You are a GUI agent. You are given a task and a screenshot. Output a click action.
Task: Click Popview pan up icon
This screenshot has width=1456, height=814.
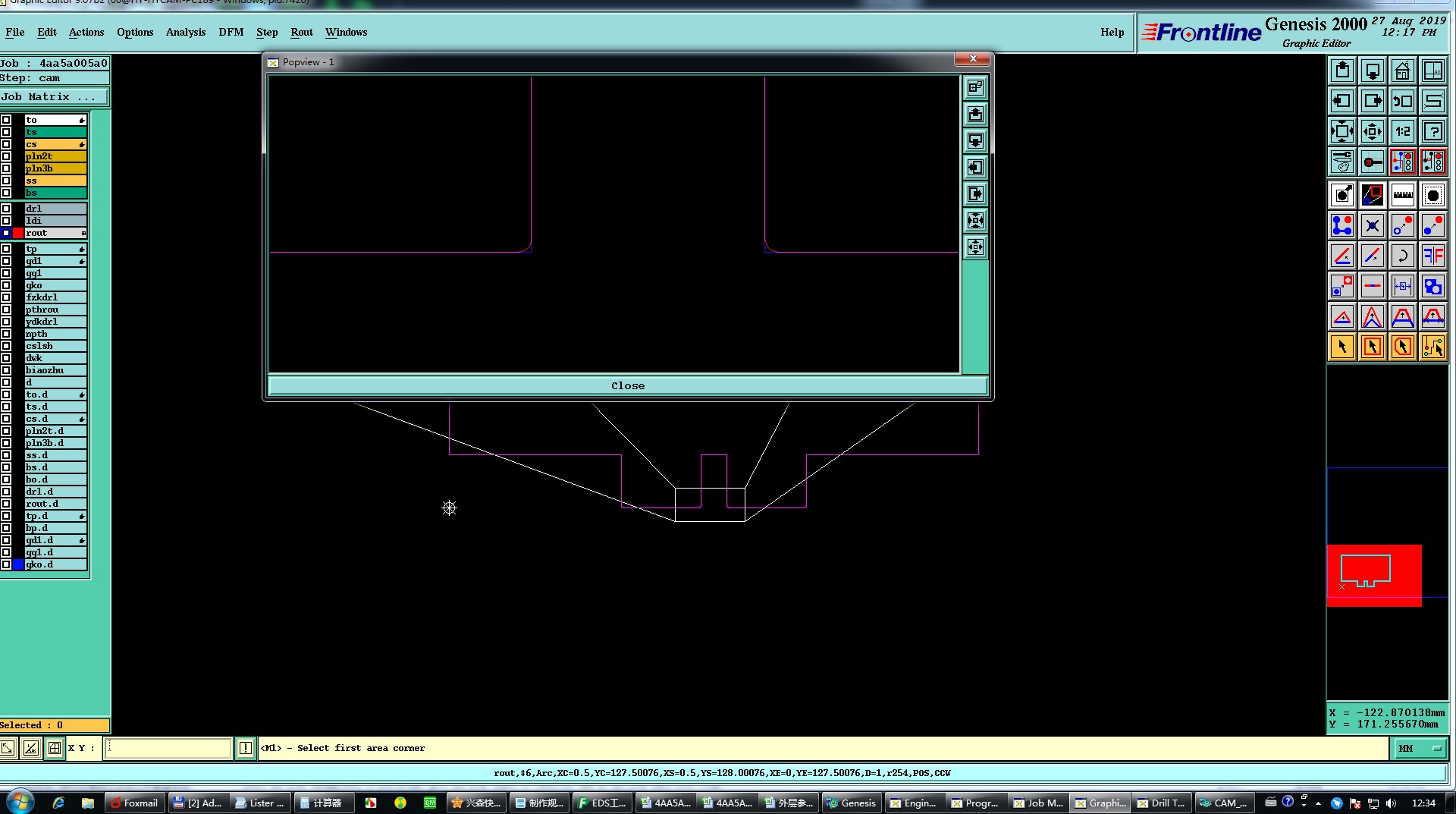pyautogui.click(x=975, y=114)
